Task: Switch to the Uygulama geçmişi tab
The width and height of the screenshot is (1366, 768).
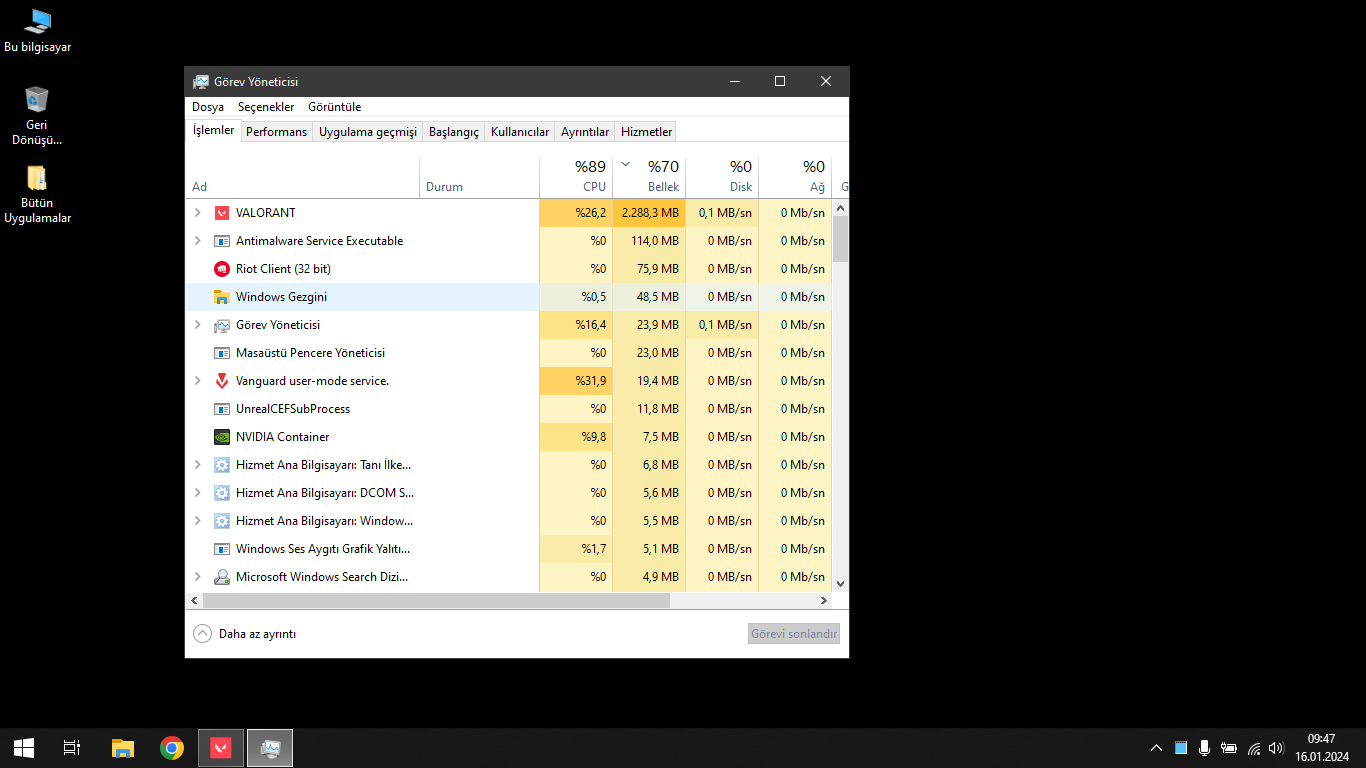Action: 368,132
